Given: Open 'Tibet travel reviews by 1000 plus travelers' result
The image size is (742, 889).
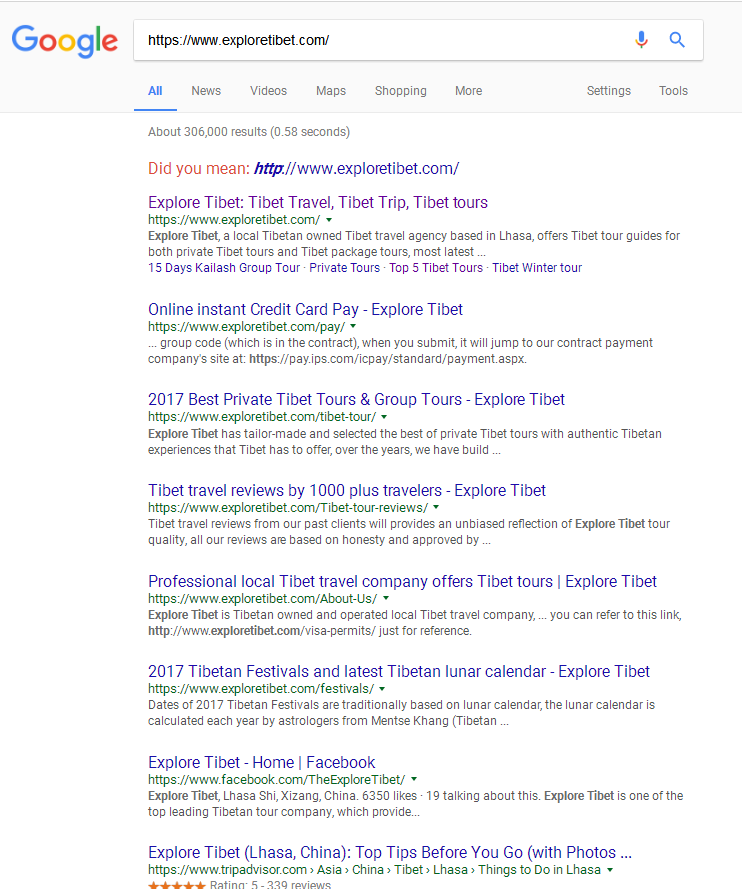Looking at the screenshot, I should (x=346, y=490).
